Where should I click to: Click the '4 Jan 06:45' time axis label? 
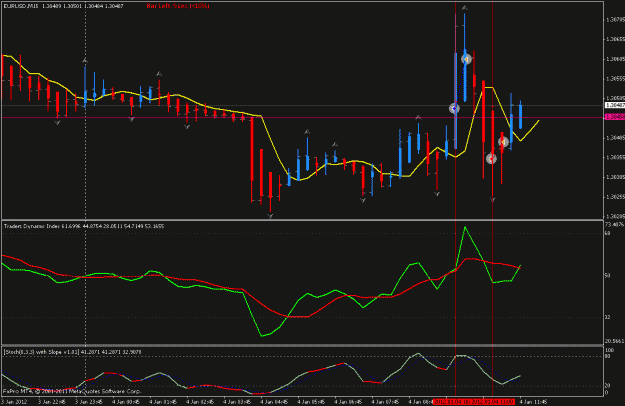click(x=348, y=402)
